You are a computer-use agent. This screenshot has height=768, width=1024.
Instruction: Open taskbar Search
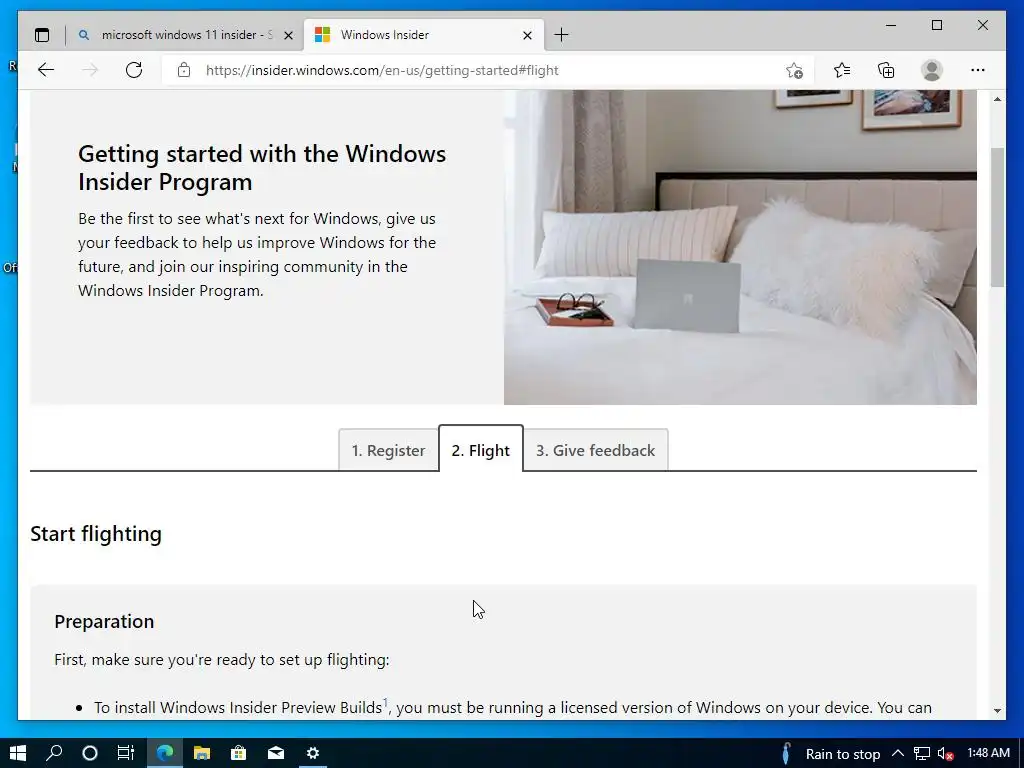click(x=54, y=753)
